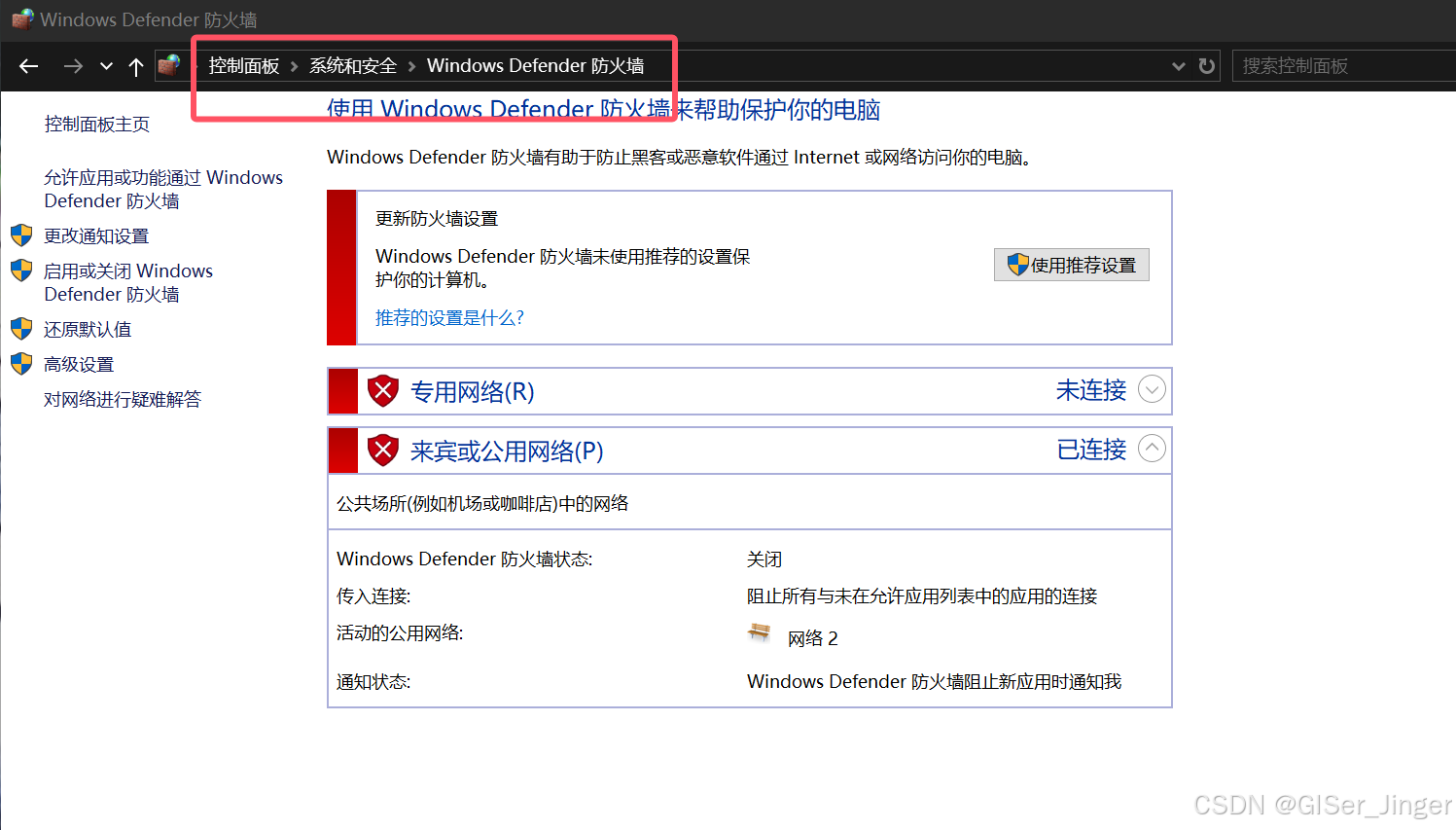
Task: Click red shield icon next to 来宾或公用网络
Action: [383, 451]
